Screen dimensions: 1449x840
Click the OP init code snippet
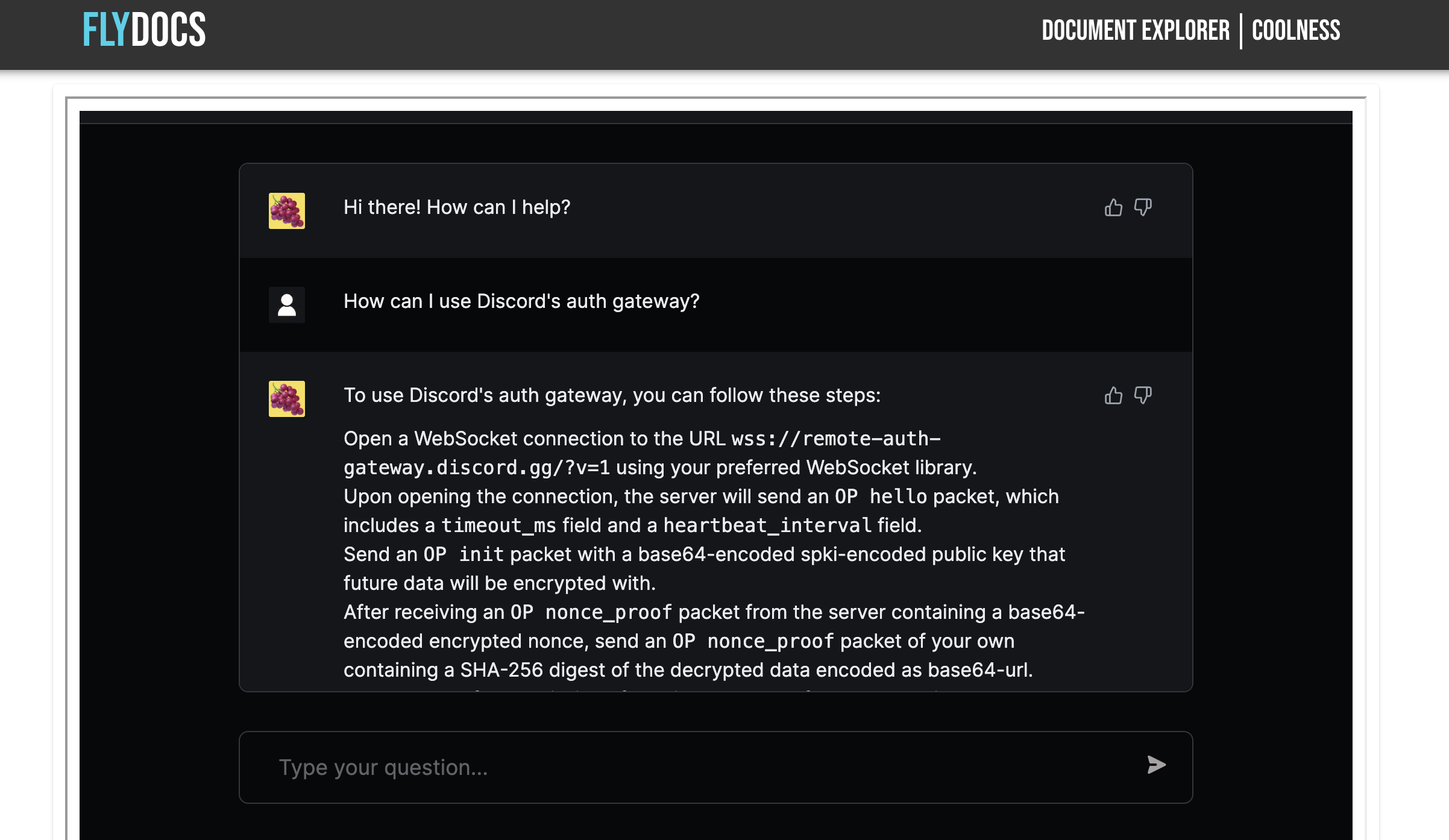point(464,554)
